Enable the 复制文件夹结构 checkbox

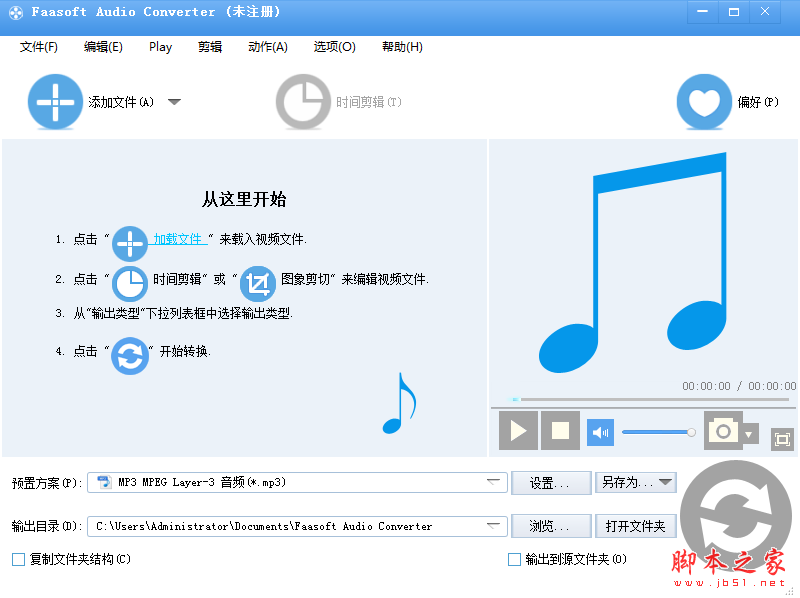click(x=17, y=559)
